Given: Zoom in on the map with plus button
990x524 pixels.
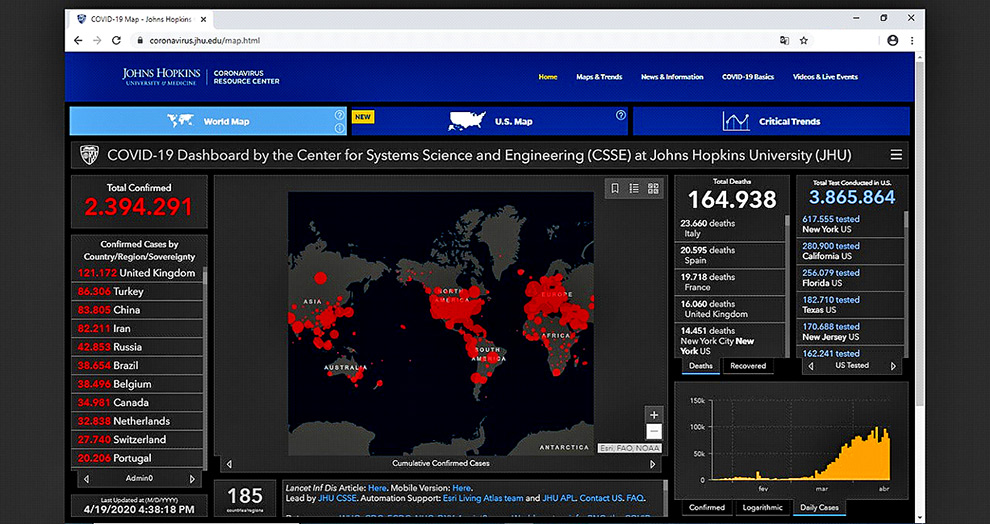Looking at the screenshot, I should pos(654,415).
